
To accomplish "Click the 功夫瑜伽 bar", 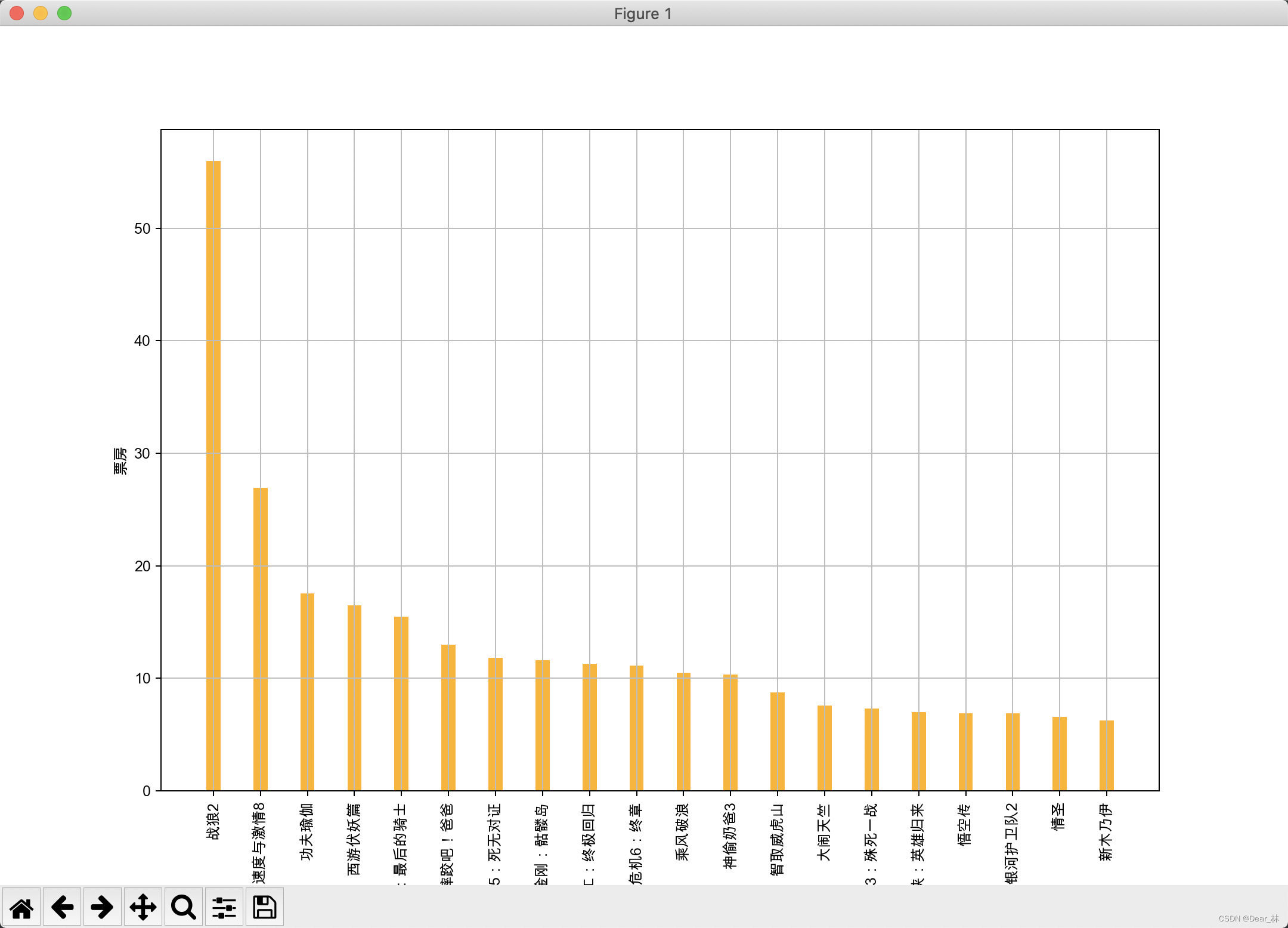I will click(x=307, y=692).
